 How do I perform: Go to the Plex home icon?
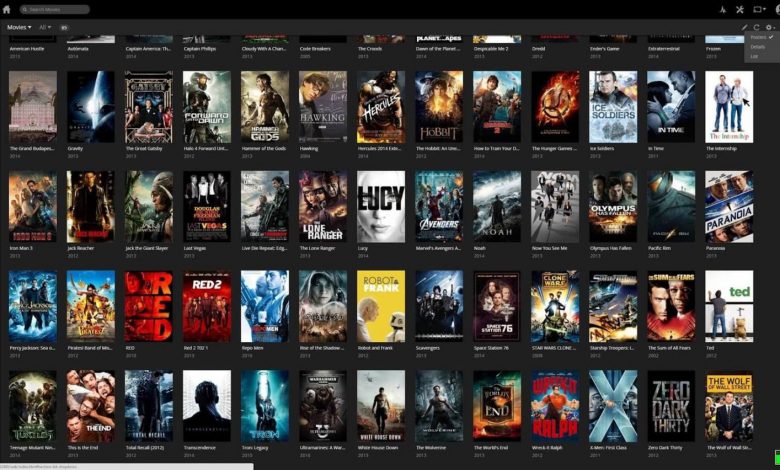point(6,8)
